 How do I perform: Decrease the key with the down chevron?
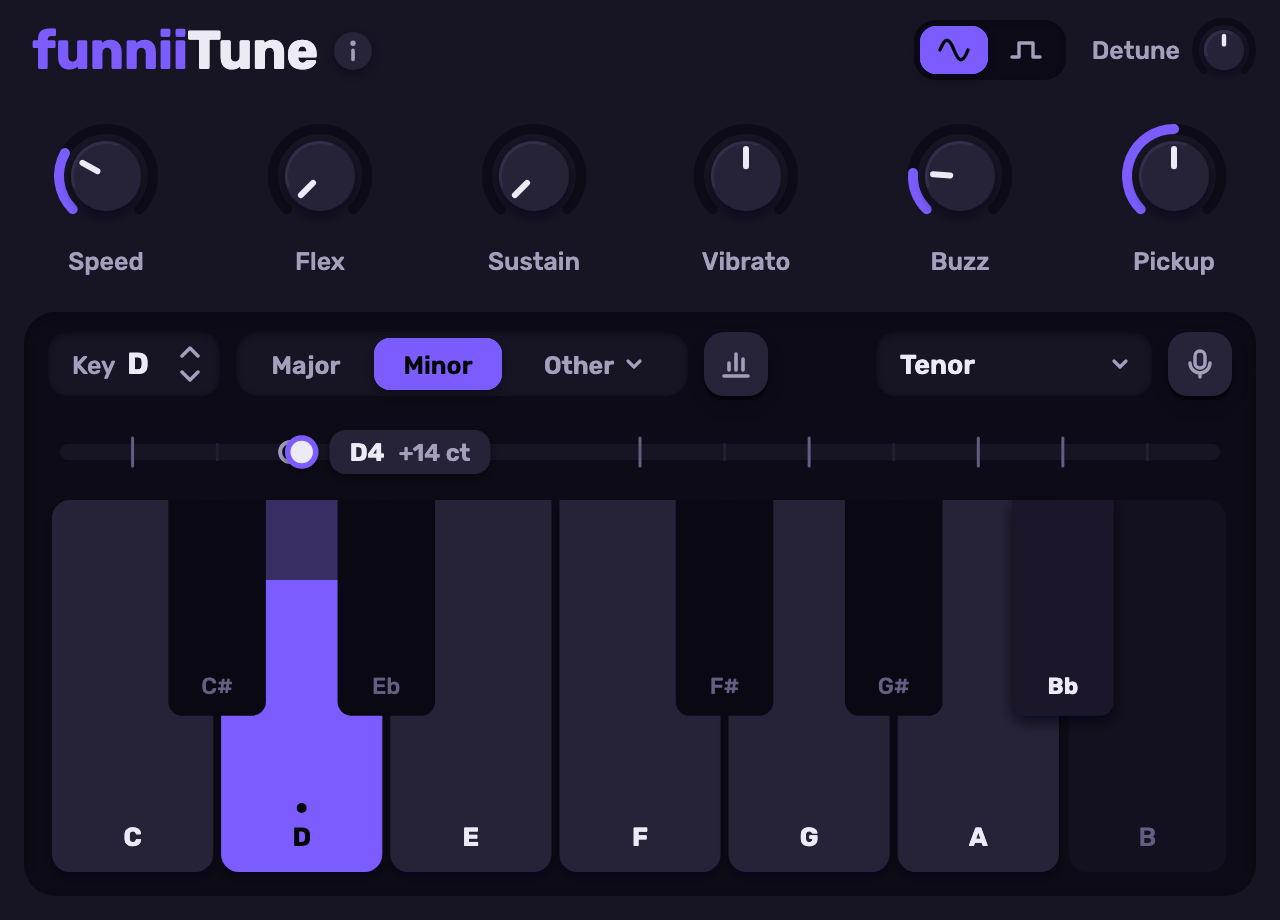190,376
